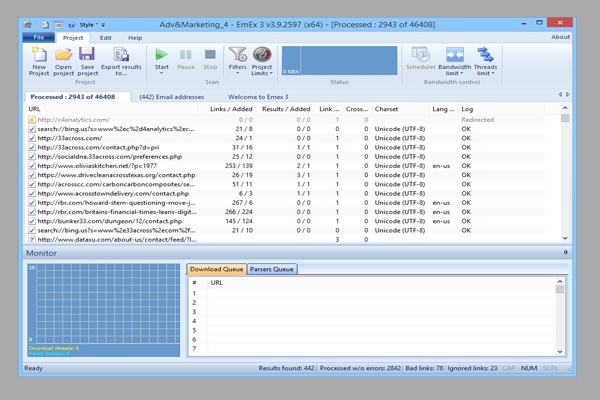Switch to the Parsers Queue tab
The image size is (600, 400).
[271, 269]
